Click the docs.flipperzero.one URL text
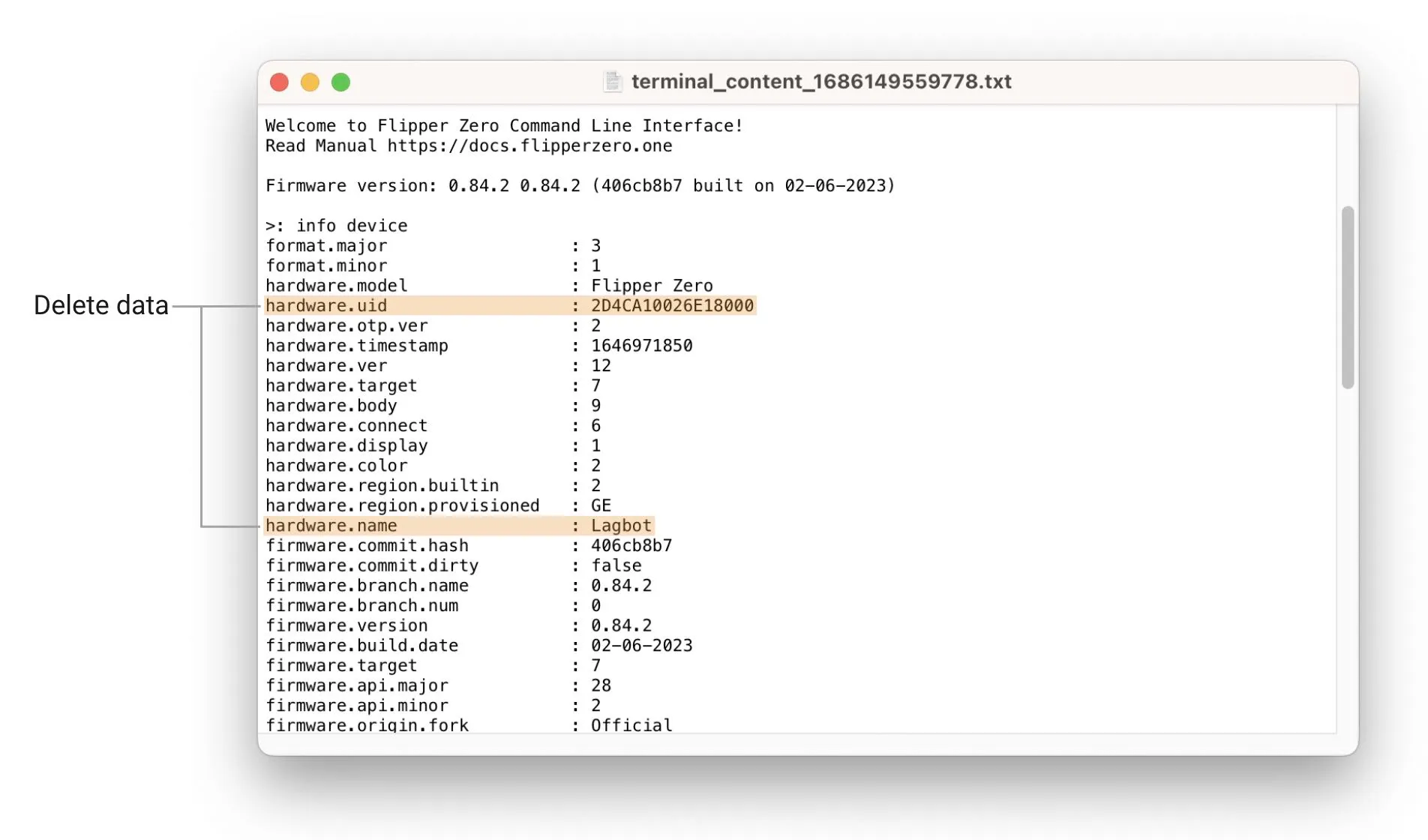This screenshot has width=1428, height=840. [x=529, y=145]
